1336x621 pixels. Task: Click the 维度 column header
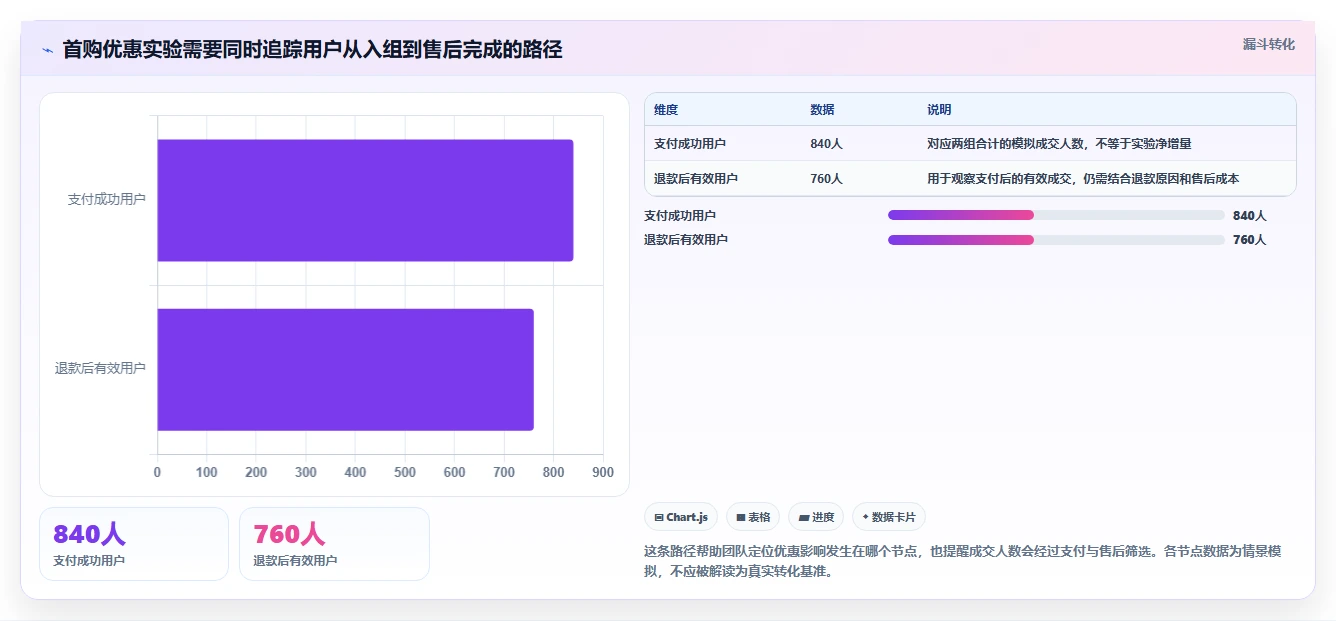point(666,110)
